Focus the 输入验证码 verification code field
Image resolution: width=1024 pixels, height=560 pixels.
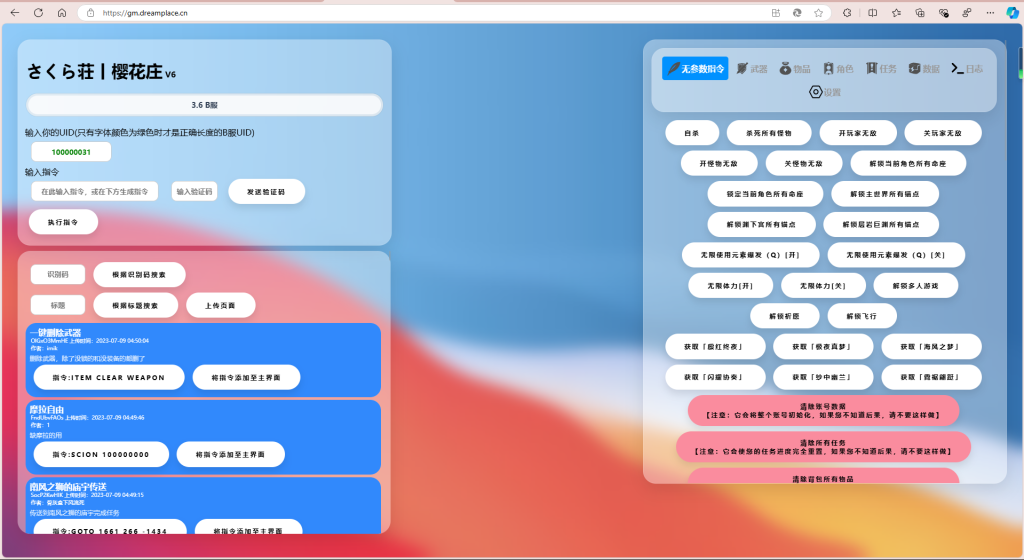click(x=195, y=192)
